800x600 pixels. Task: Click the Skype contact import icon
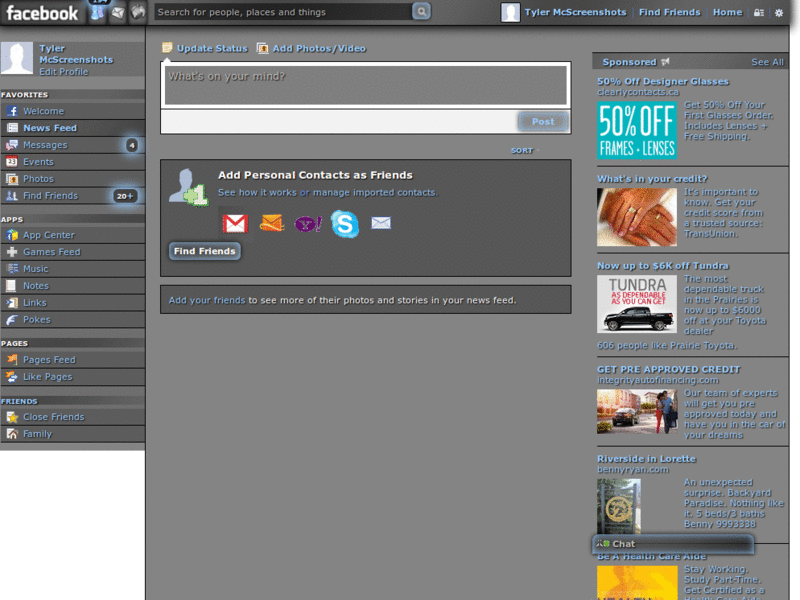[345, 223]
